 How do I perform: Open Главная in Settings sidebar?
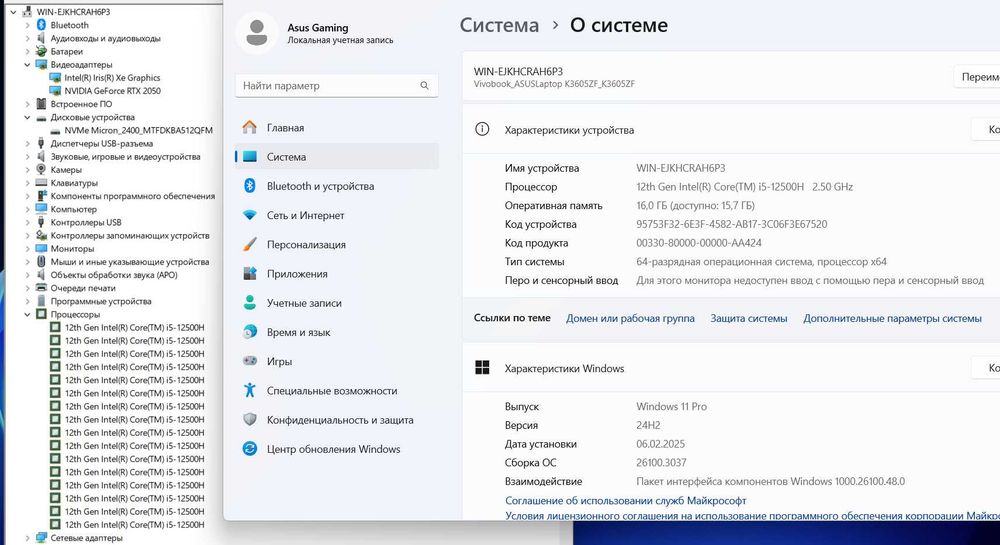coord(337,127)
